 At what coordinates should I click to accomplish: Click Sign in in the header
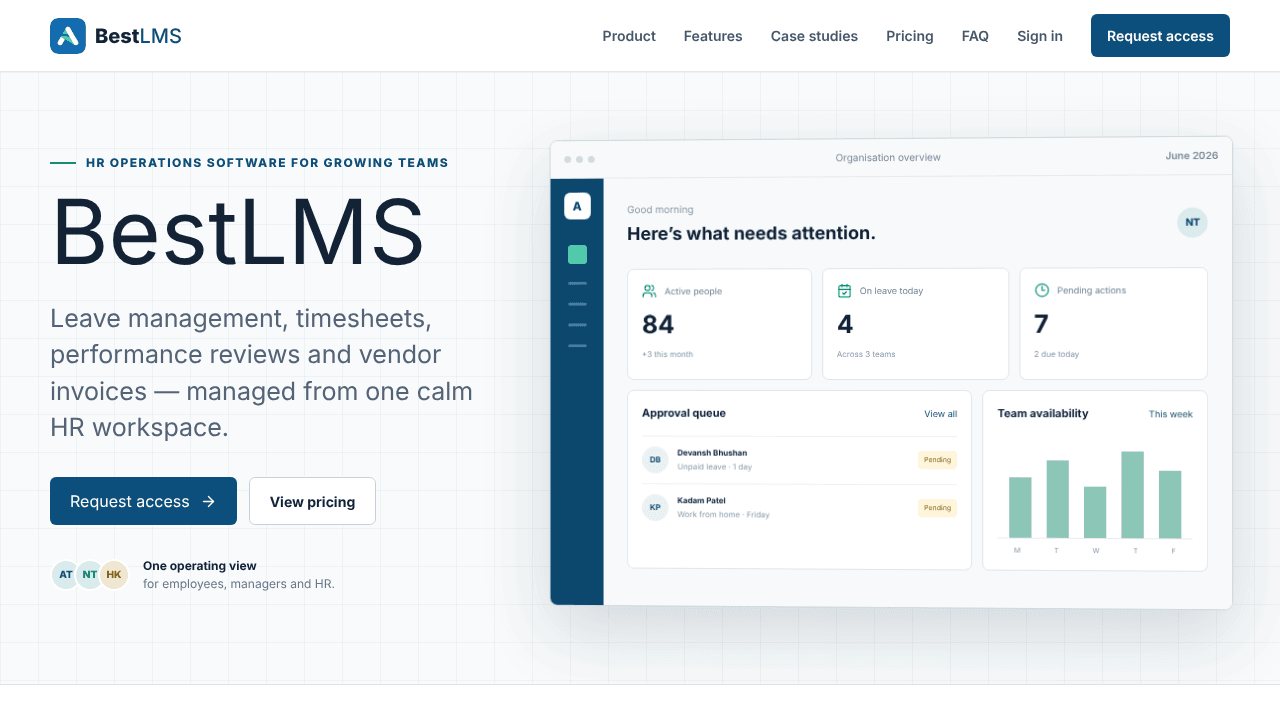click(x=1040, y=36)
